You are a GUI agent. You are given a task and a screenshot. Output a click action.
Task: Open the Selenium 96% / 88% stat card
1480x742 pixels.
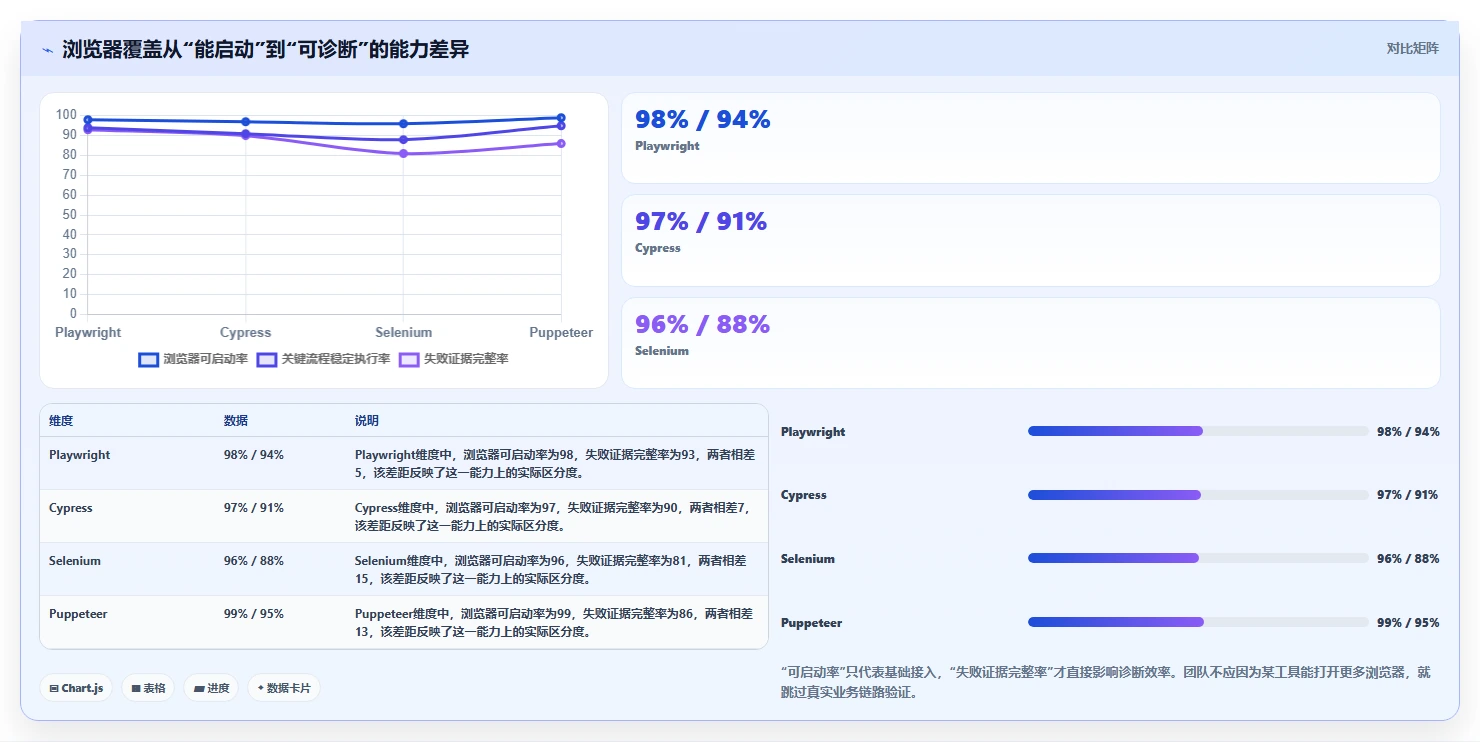(1031, 343)
